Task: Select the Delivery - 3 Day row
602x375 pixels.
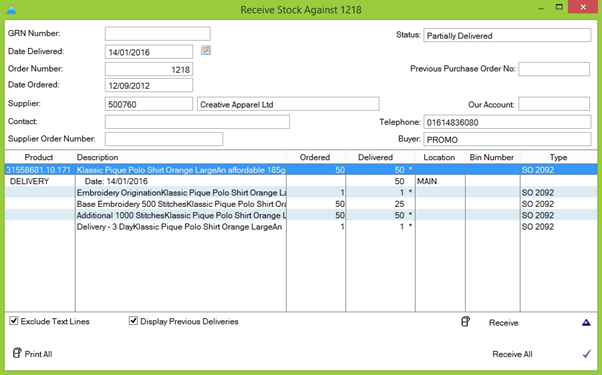Action: click(x=301, y=227)
